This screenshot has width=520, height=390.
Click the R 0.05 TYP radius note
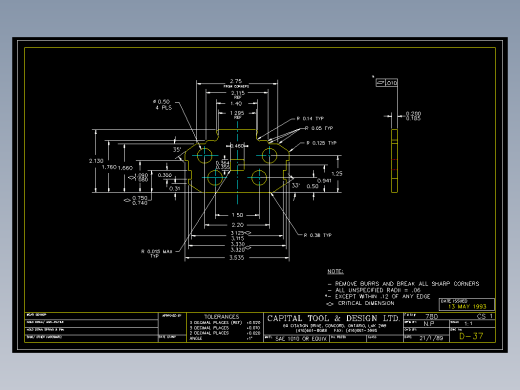(319, 128)
